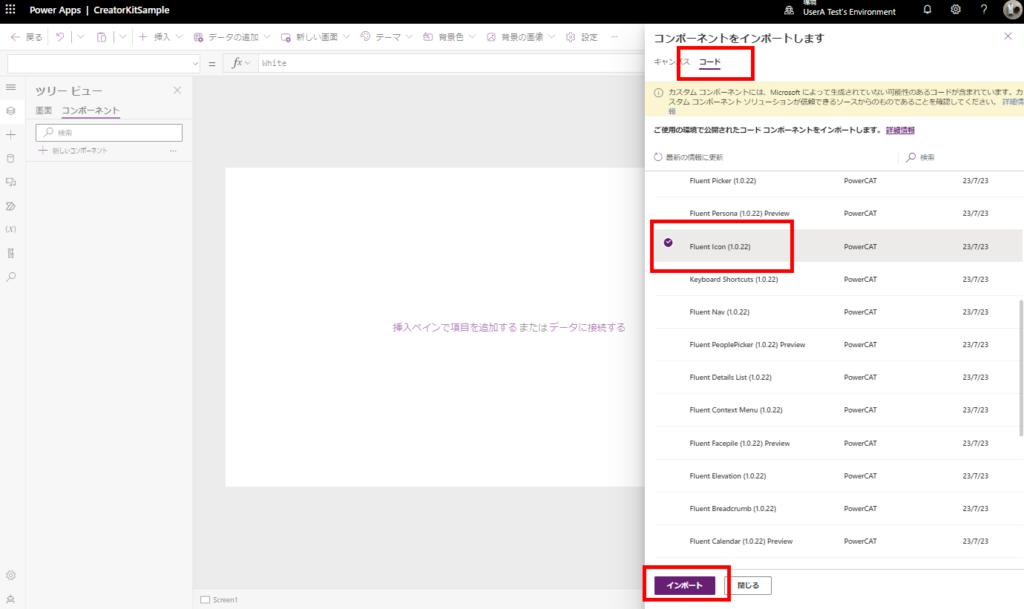Image resolution: width=1024 pixels, height=609 pixels.
Task: Click the purple インポート button
Action: tap(684, 586)
